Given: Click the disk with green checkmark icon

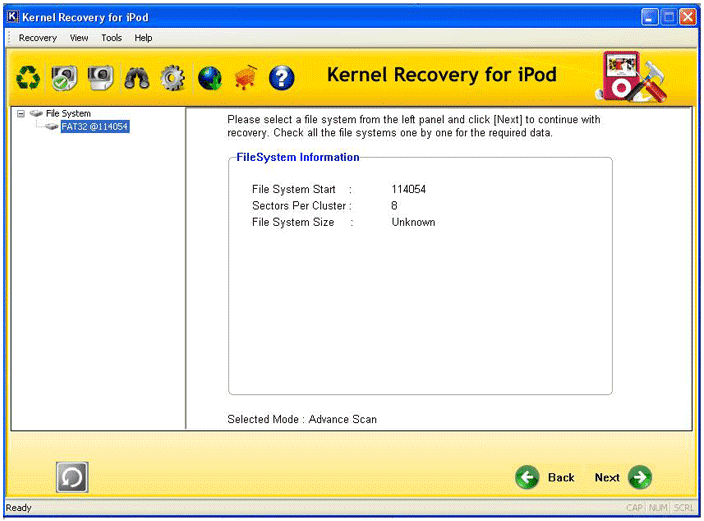Looking at the screenshot, I should click(64, 78).
